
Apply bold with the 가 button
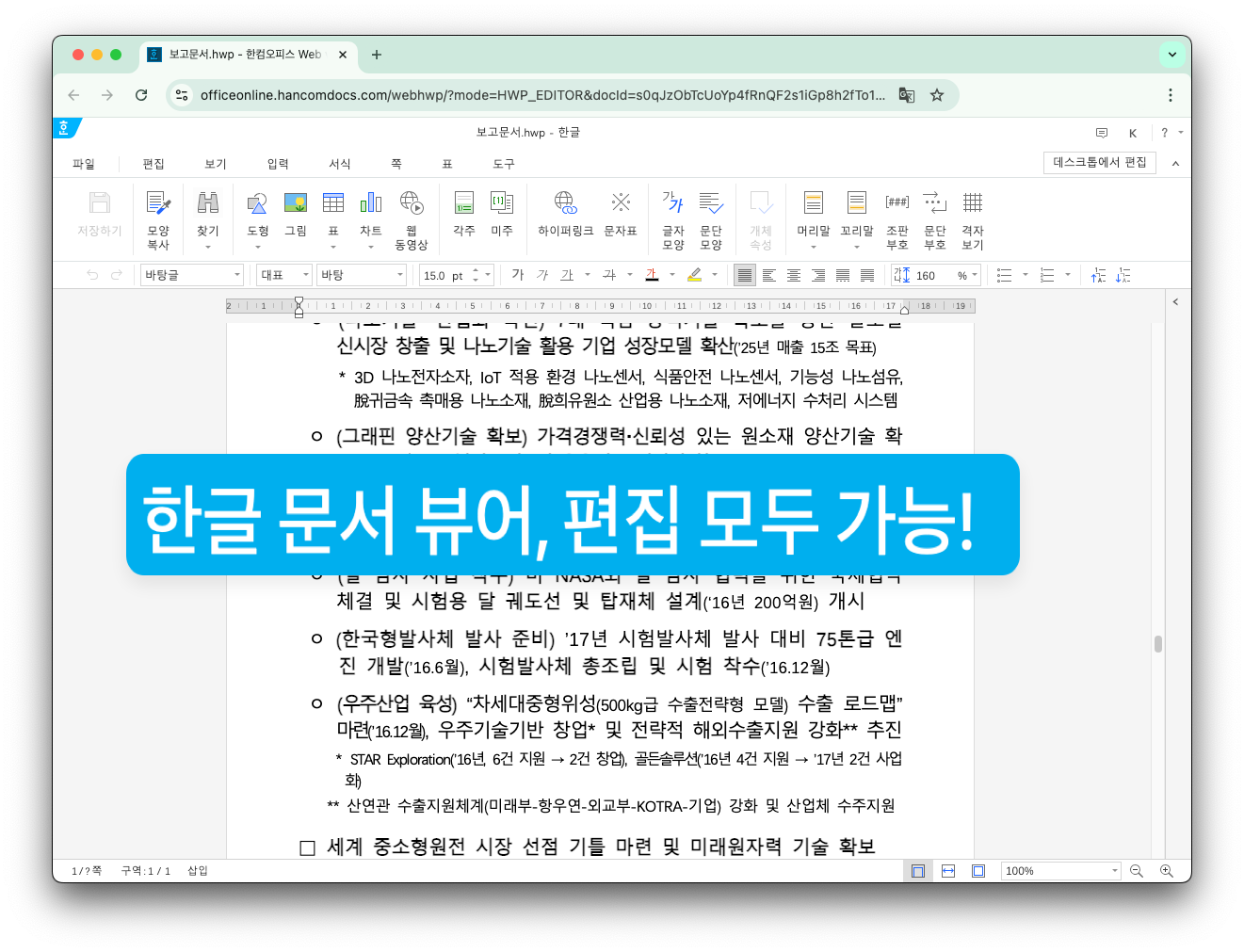[518, 275]
